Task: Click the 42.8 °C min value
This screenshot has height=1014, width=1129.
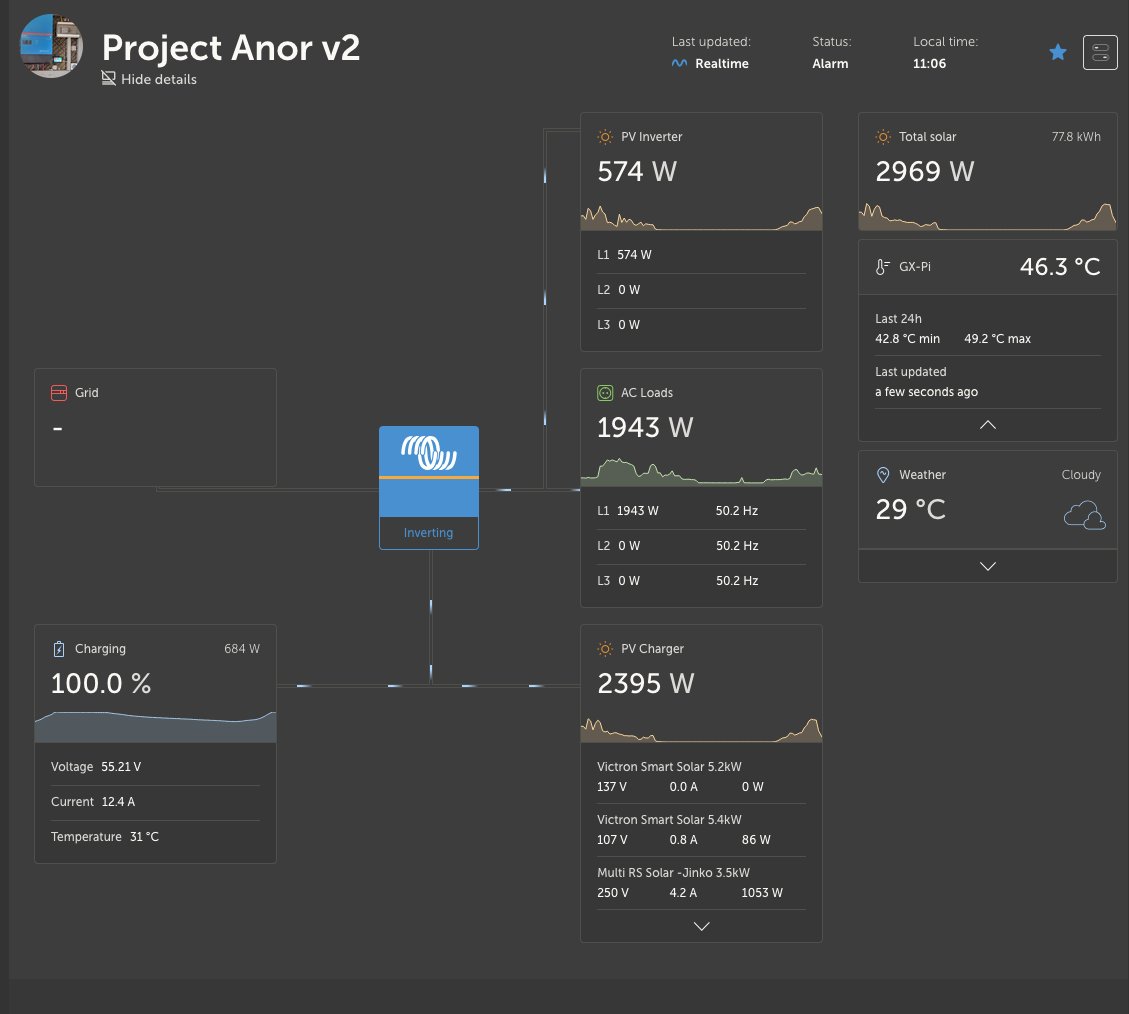Action: coord(907,339)
